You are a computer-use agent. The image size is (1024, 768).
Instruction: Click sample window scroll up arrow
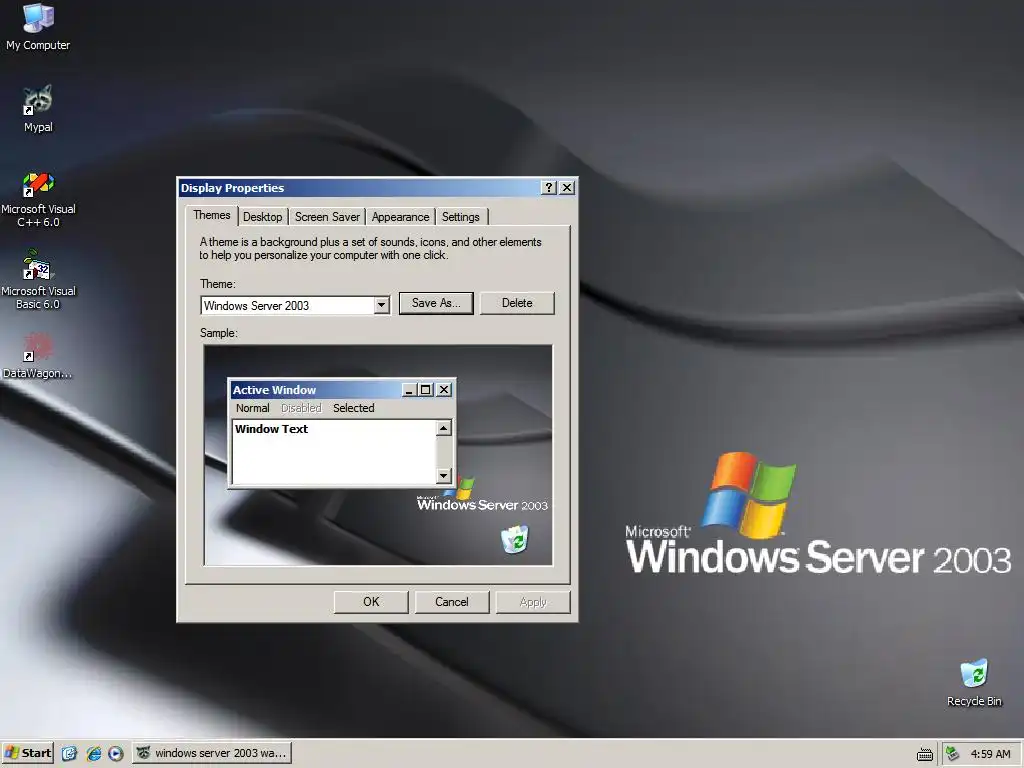(443, 428)
